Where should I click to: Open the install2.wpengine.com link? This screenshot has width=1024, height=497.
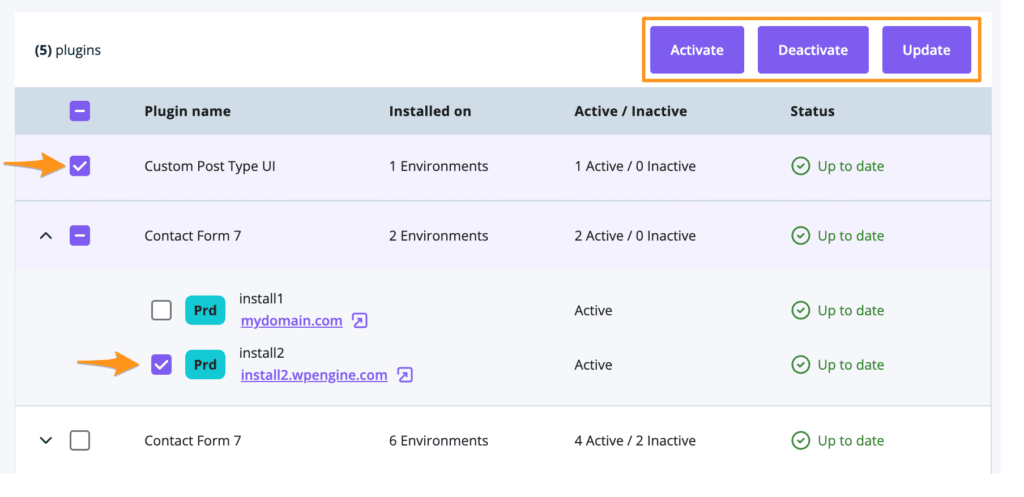(x=313, y=375)
